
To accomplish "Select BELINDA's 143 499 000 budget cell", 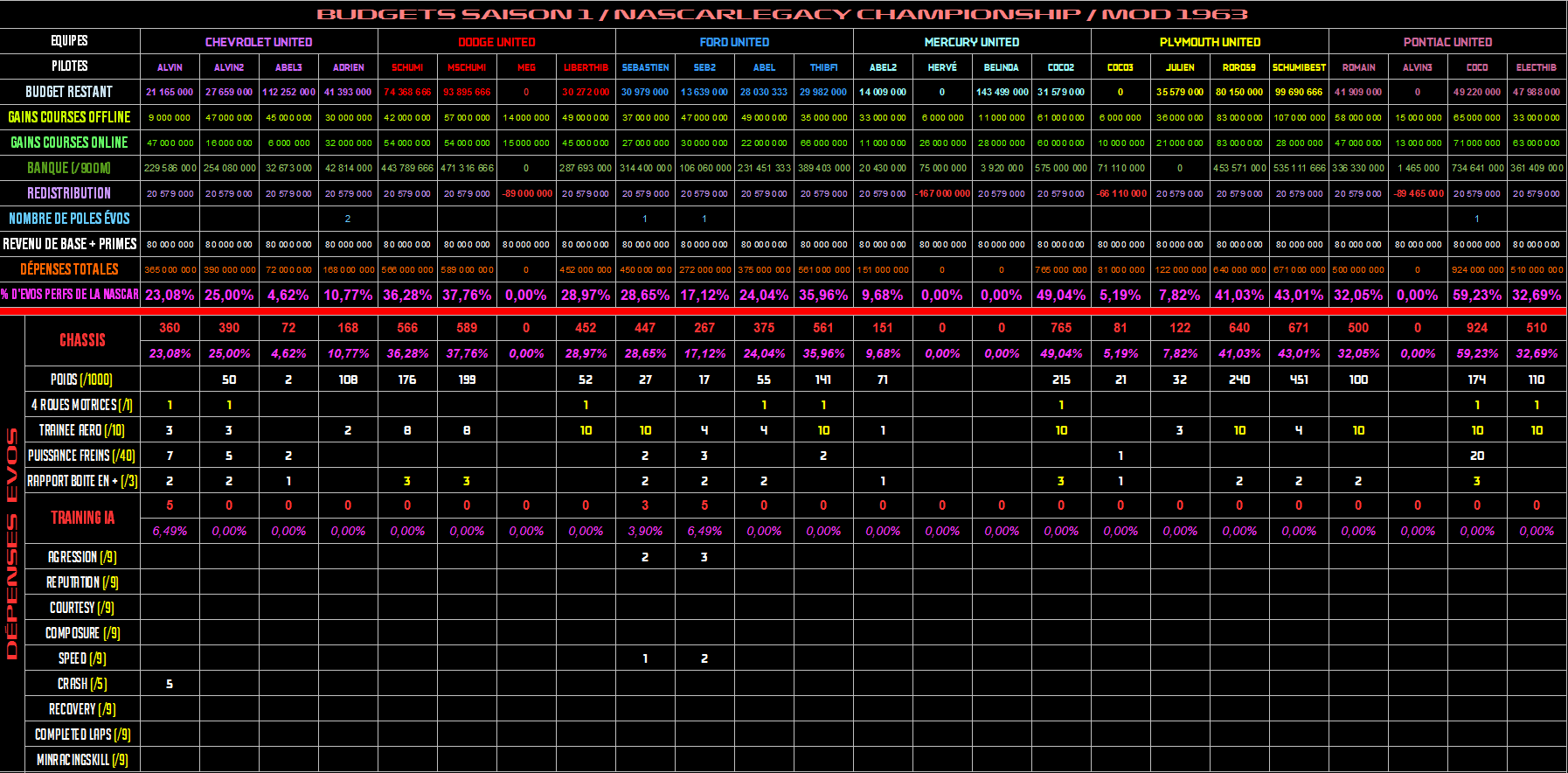I will (1002, 92).
